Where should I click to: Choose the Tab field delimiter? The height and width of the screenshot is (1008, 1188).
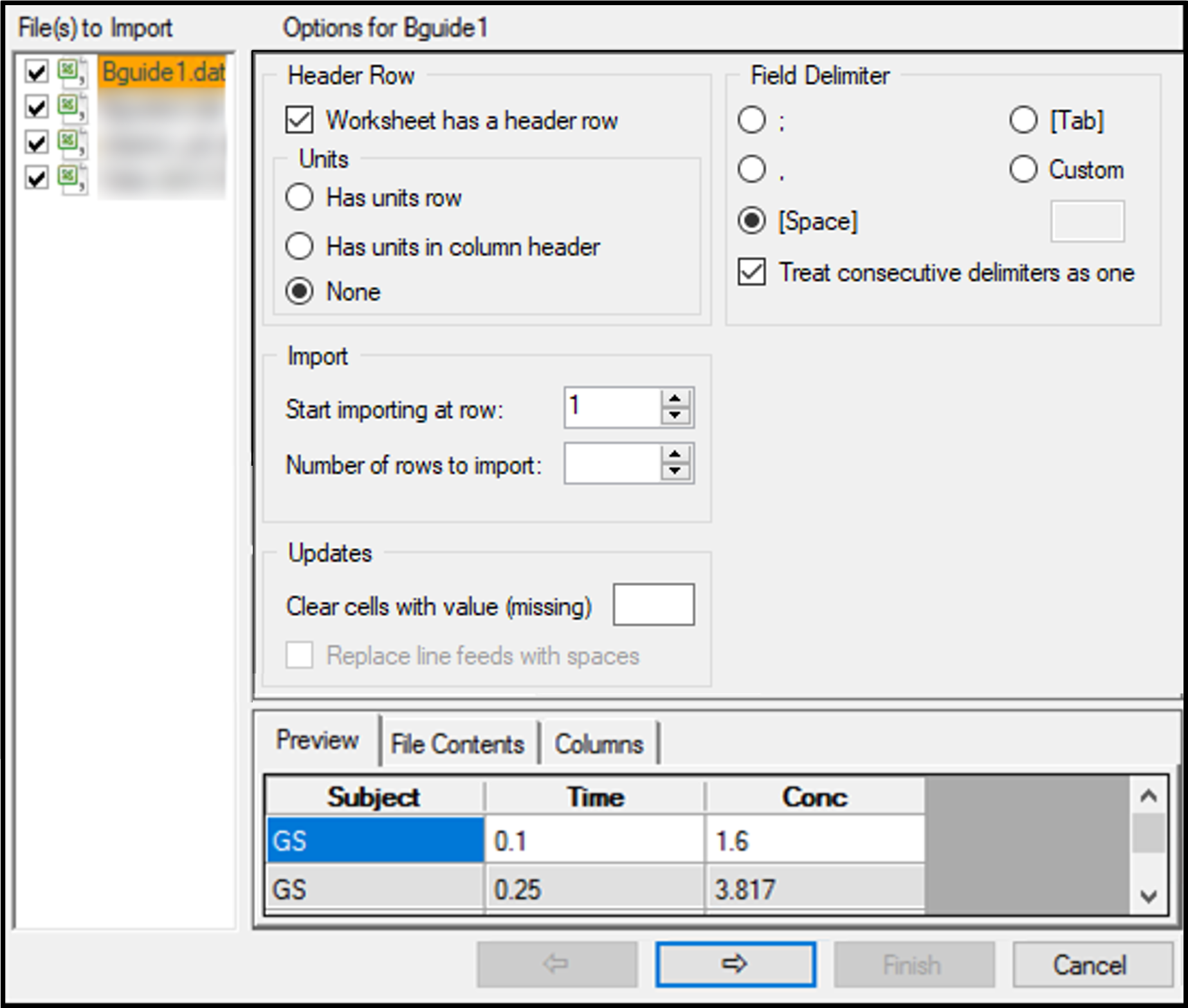tap(1023, 119)
